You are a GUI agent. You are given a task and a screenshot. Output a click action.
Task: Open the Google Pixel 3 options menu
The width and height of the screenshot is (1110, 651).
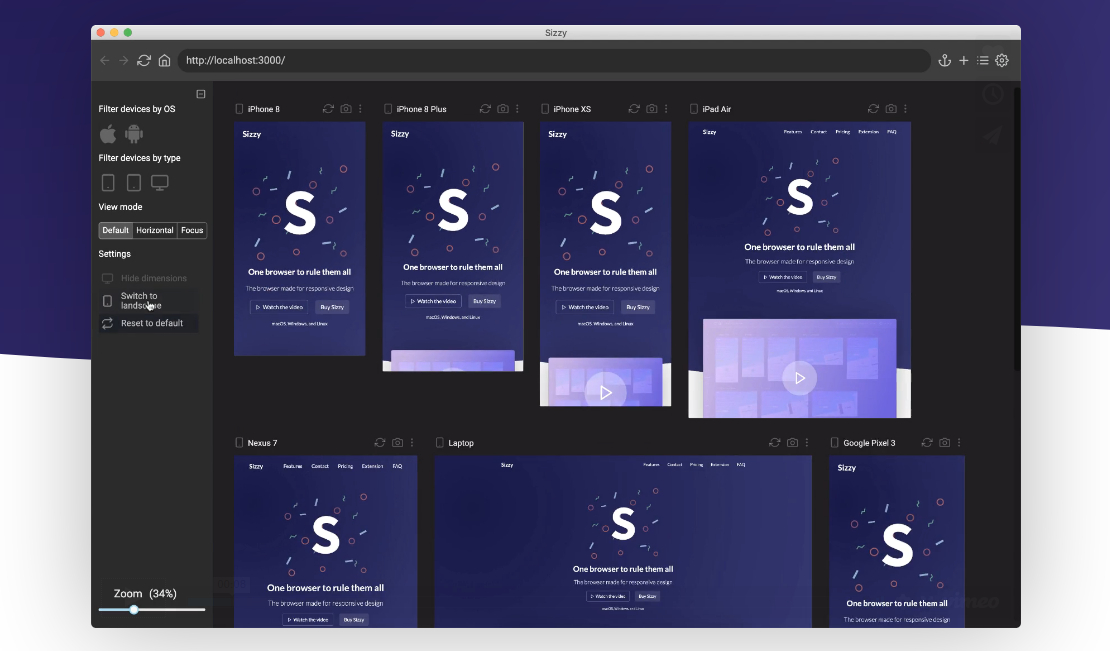coord(959,442)
